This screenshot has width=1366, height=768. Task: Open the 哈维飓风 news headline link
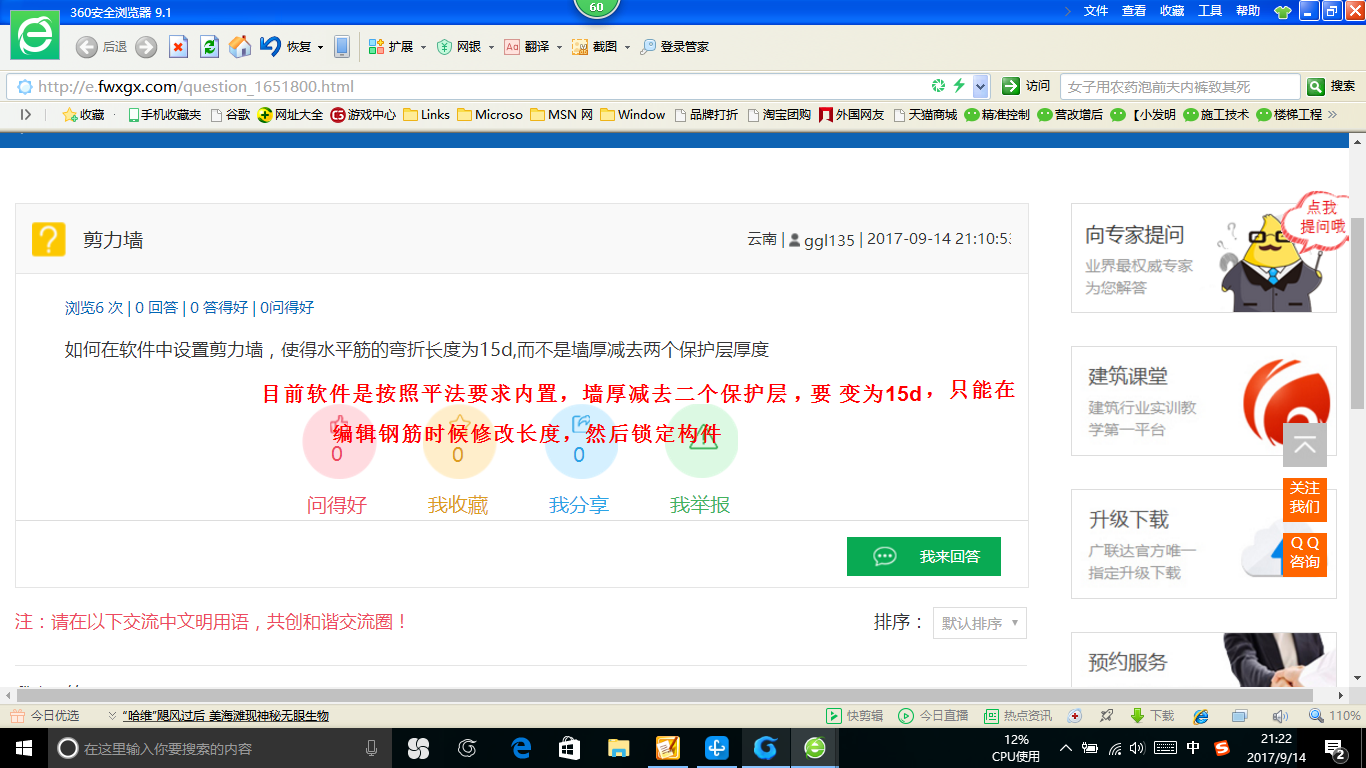[x=226, y=716]
